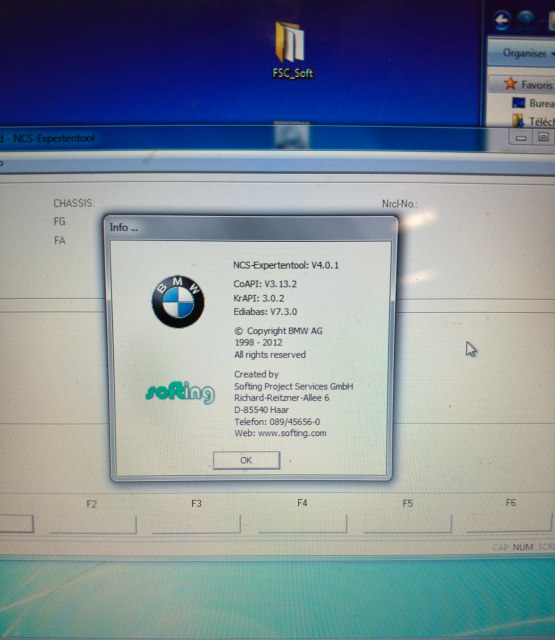Image resolution: width=555 pixels, height=640 pixels.
Task: Click the F5 function button
Action: (x=407, y=523)
